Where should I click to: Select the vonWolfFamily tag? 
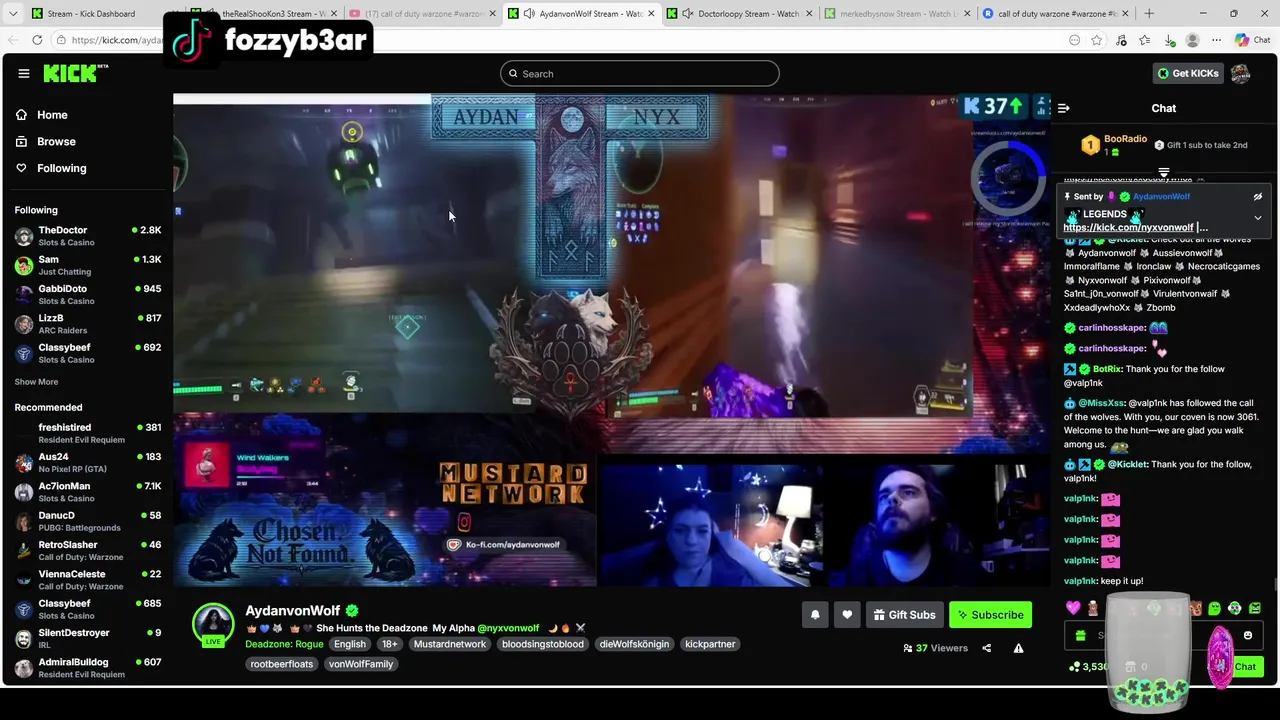click(361, 664)
